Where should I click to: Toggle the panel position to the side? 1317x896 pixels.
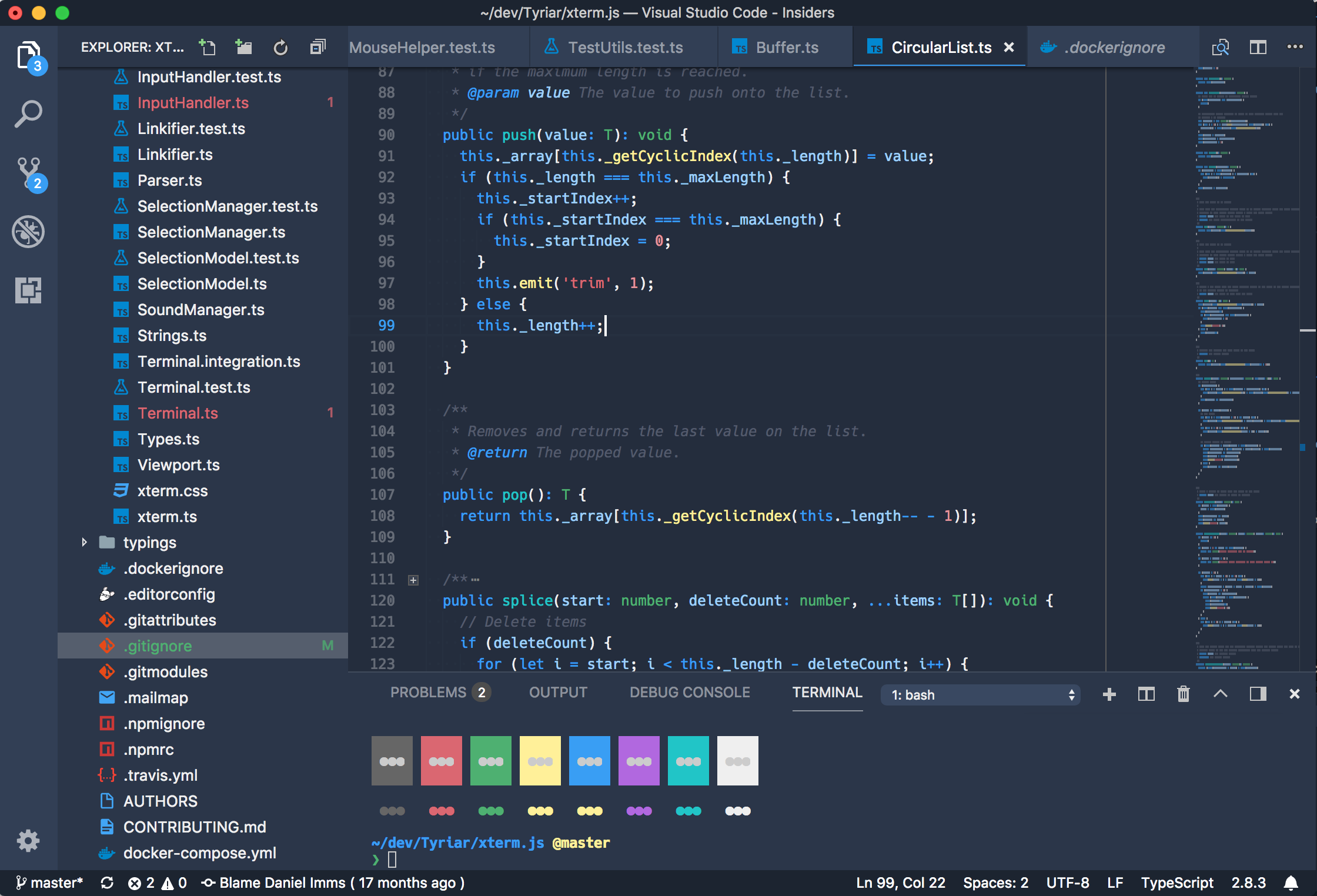(1258, 694)
